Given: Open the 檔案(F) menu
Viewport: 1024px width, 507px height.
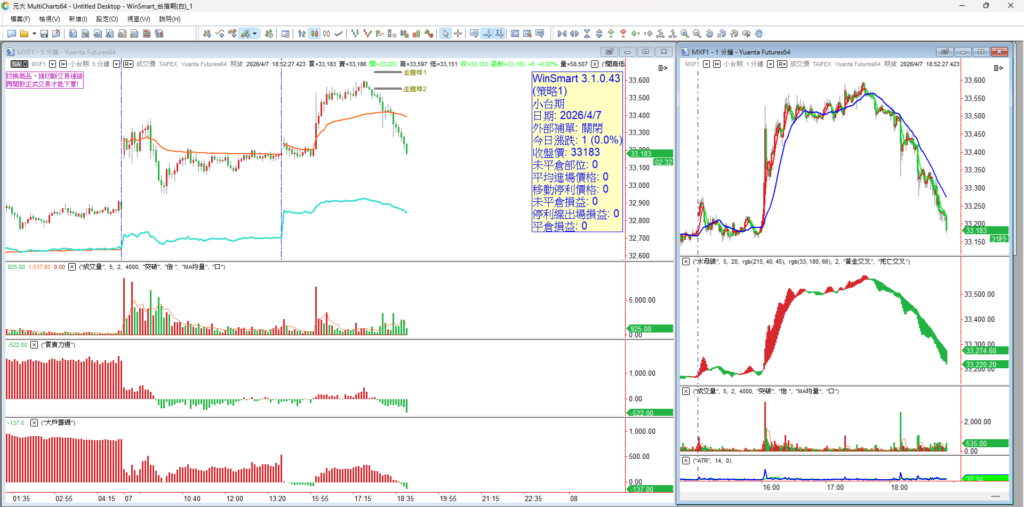Looking at the screenshot, I should (20, 19).
